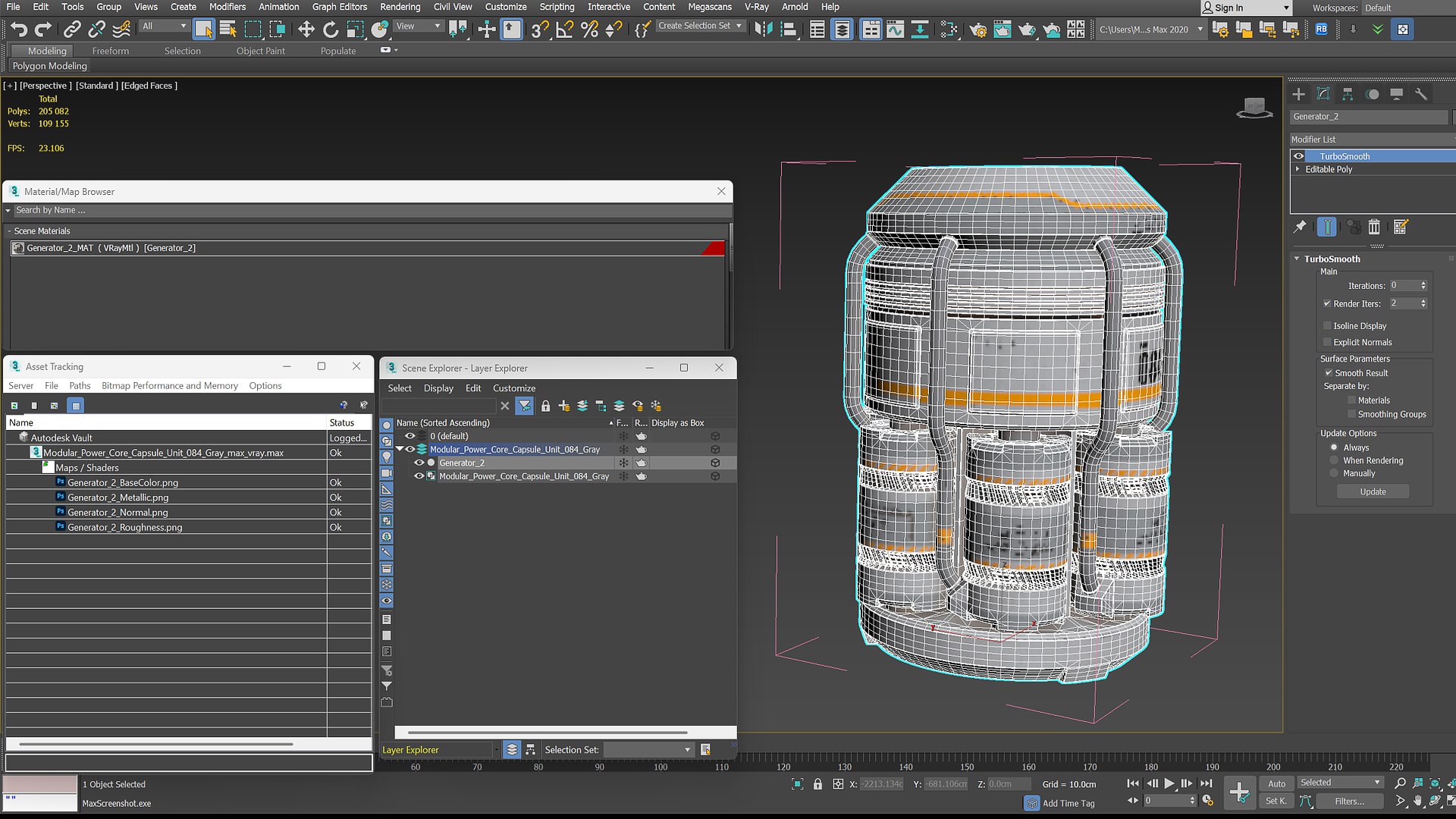Open the Hierarchy tab in Command Panel
Image resolution: width=1456 pixels, height=819 pixels.
click(1348, 94)
